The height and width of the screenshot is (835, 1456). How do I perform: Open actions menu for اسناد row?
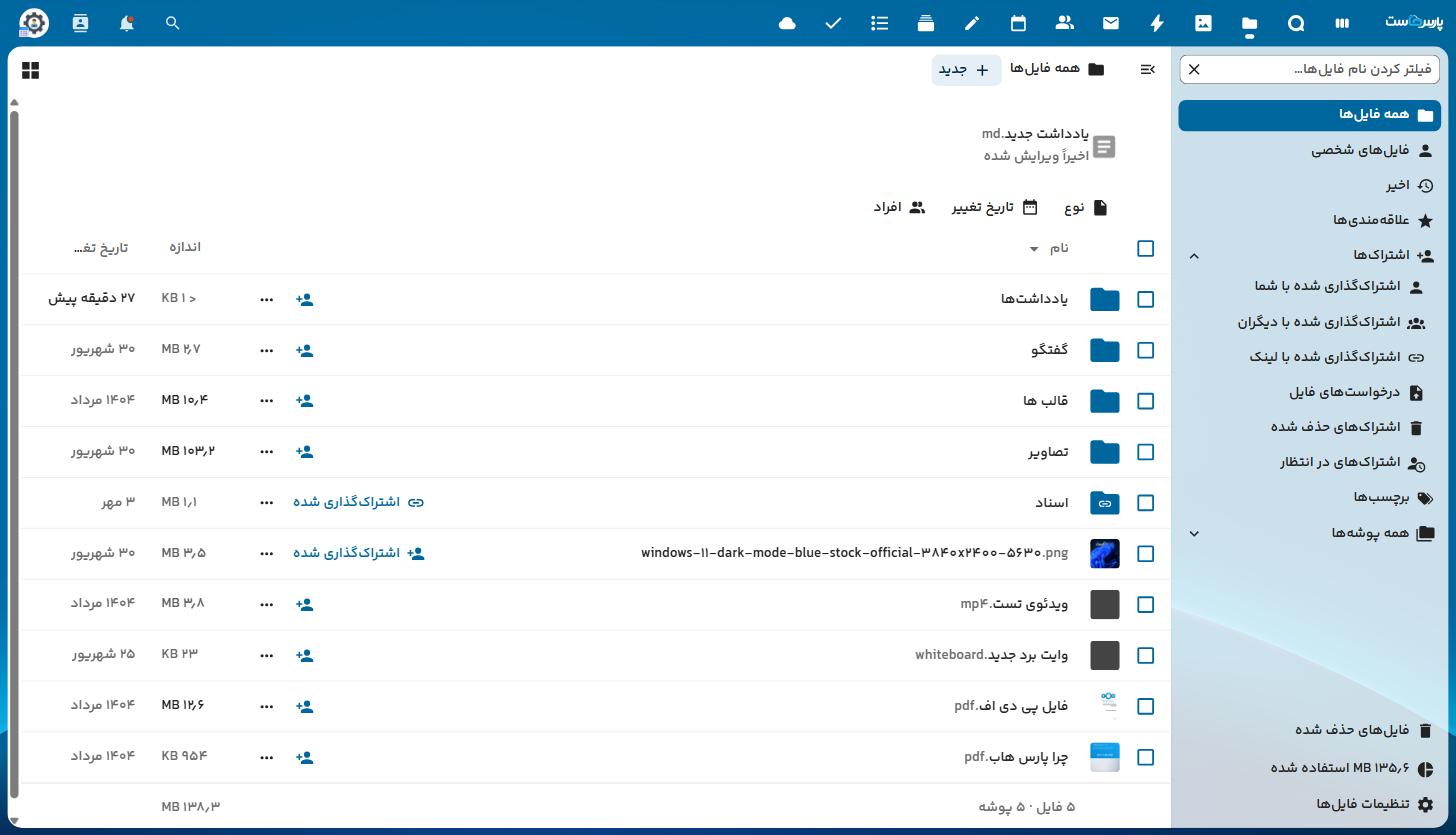click(266, 502)
